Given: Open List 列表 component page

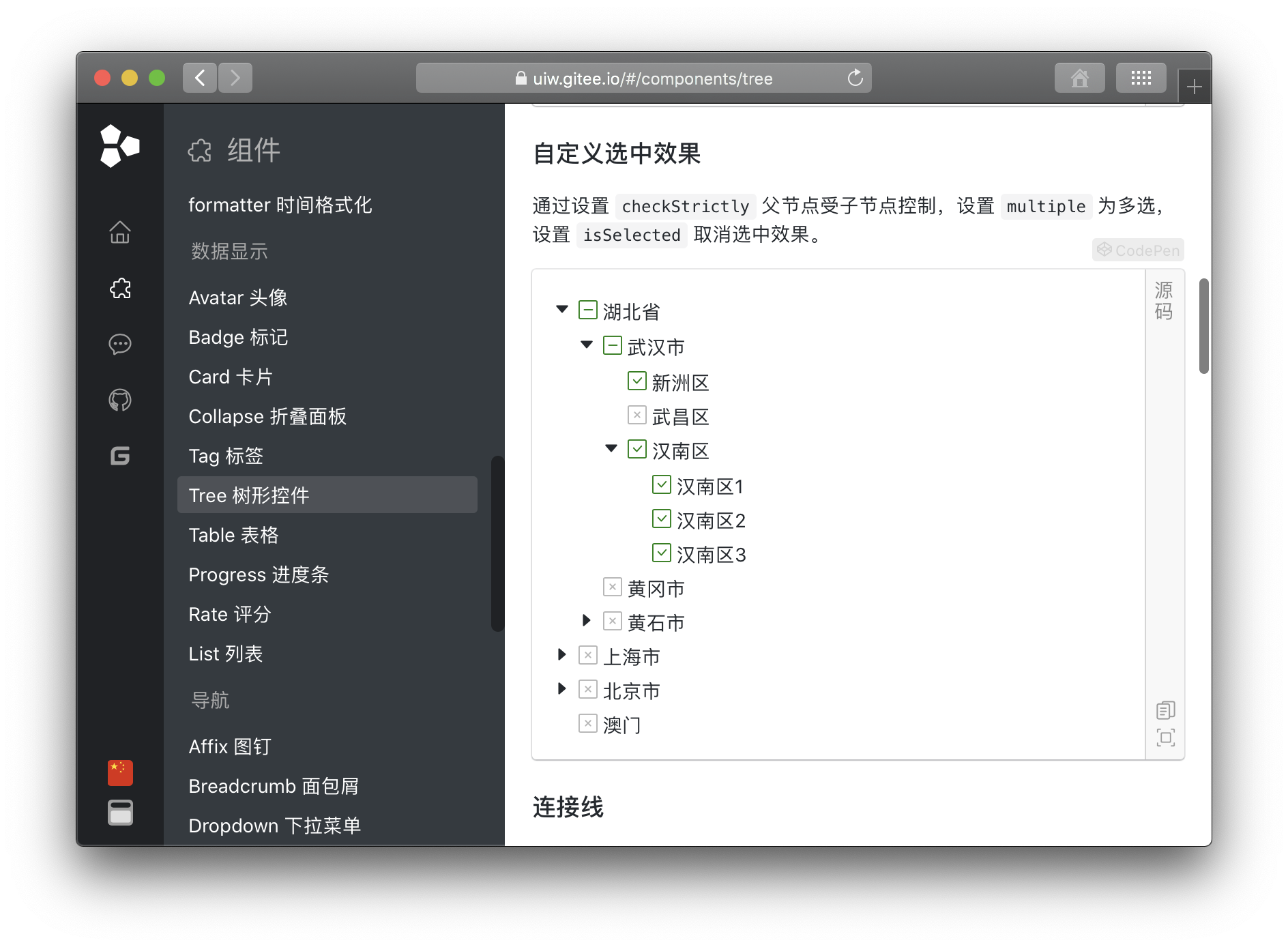Looking at the screenshot, I should click(x=327, y=654).
